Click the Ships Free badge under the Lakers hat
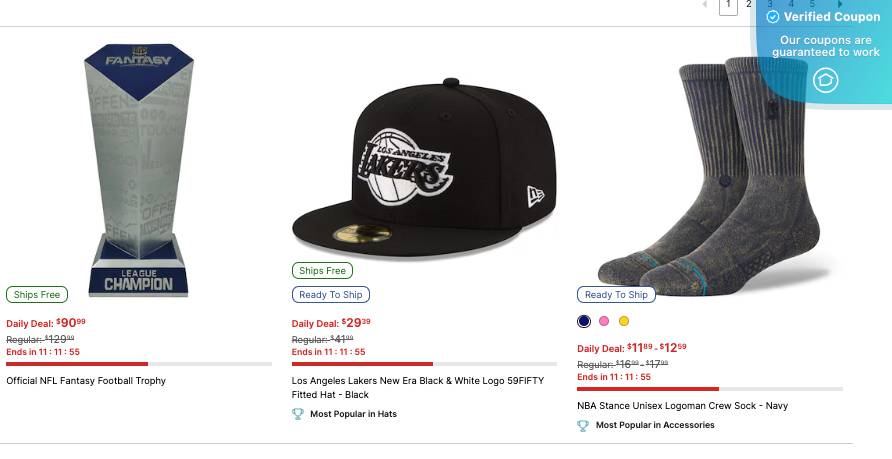 click(x=322, y=271)
